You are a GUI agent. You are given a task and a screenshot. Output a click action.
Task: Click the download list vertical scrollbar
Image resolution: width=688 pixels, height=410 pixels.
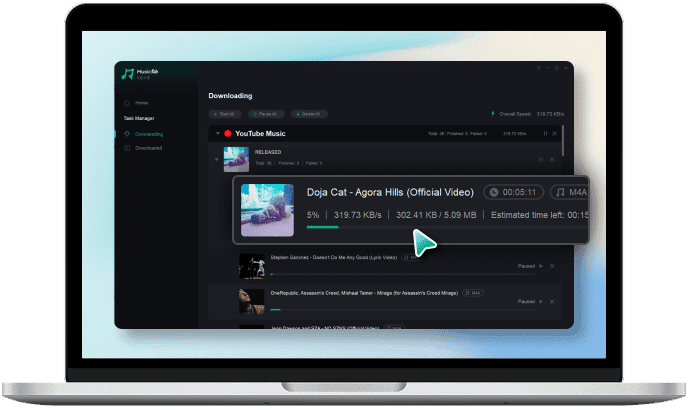563,140
